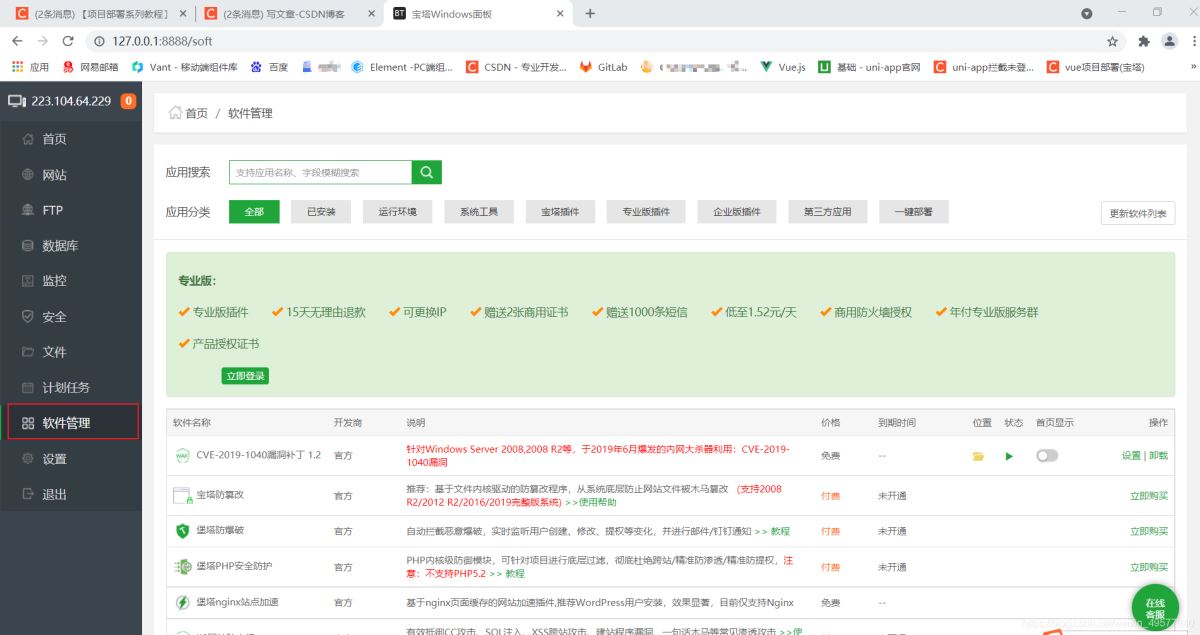This screenshot has height=635, width=1200.
Task: Click 立即购买 for 宝塔防篡改
Action: click(1148, 496)
